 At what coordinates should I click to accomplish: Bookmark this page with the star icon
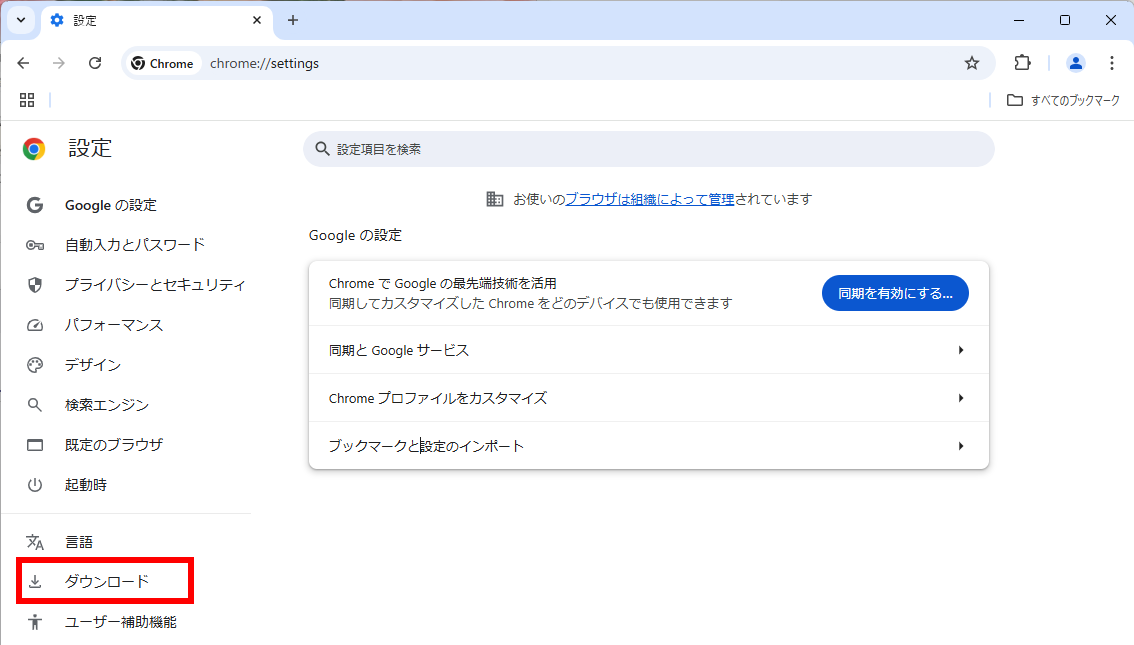click(x=971, y=64)
